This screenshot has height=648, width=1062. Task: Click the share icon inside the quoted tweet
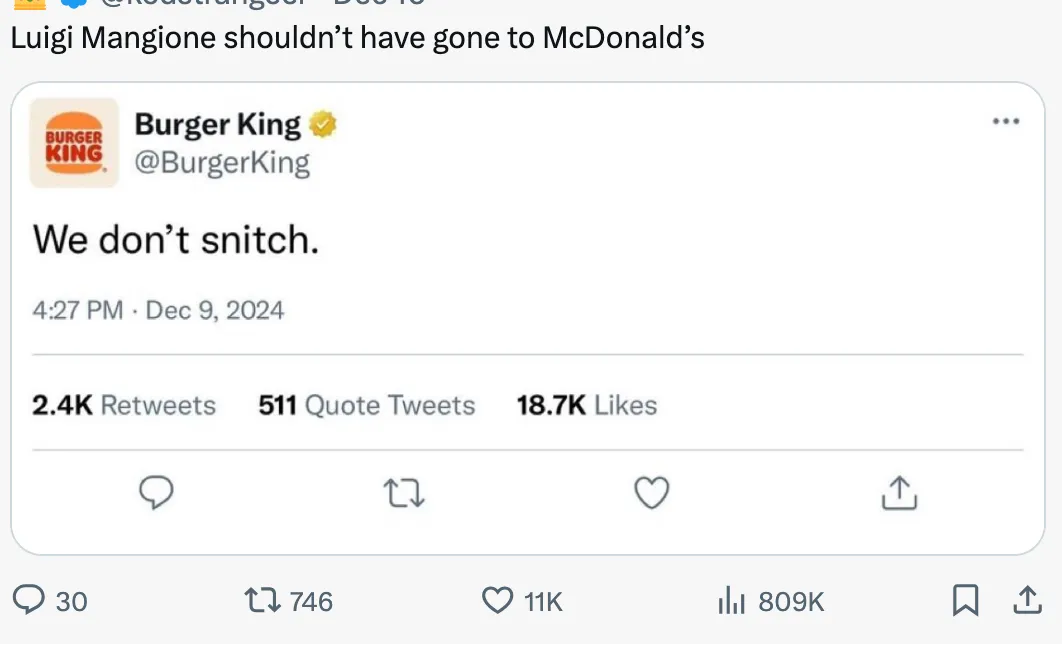coord(899,493)
